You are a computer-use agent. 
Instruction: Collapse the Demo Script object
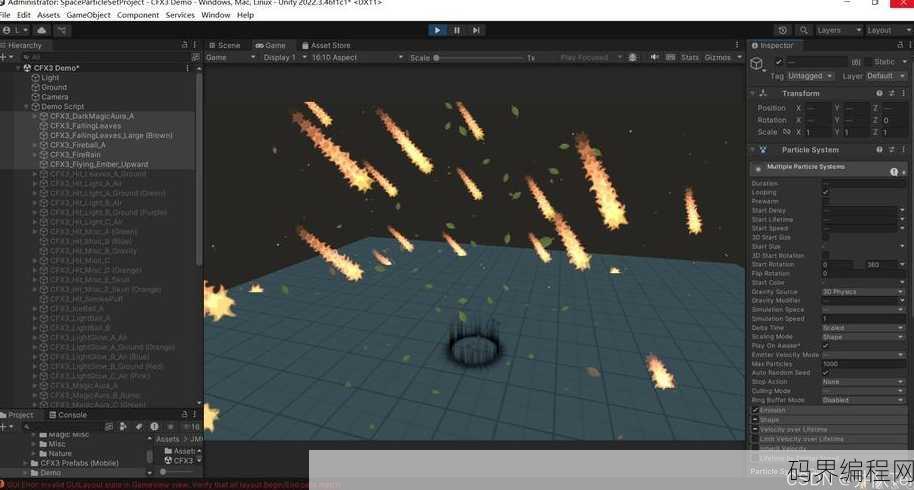26,107
